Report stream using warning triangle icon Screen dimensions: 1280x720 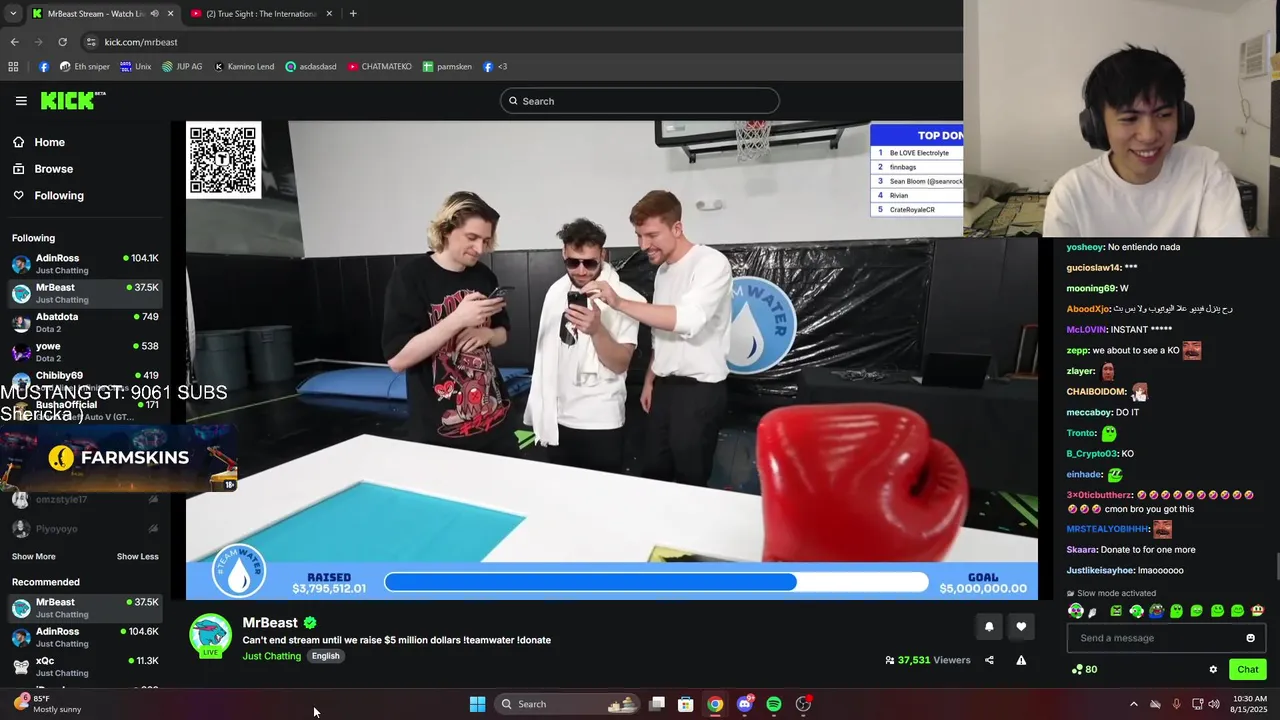click(x=1021, y=660)
